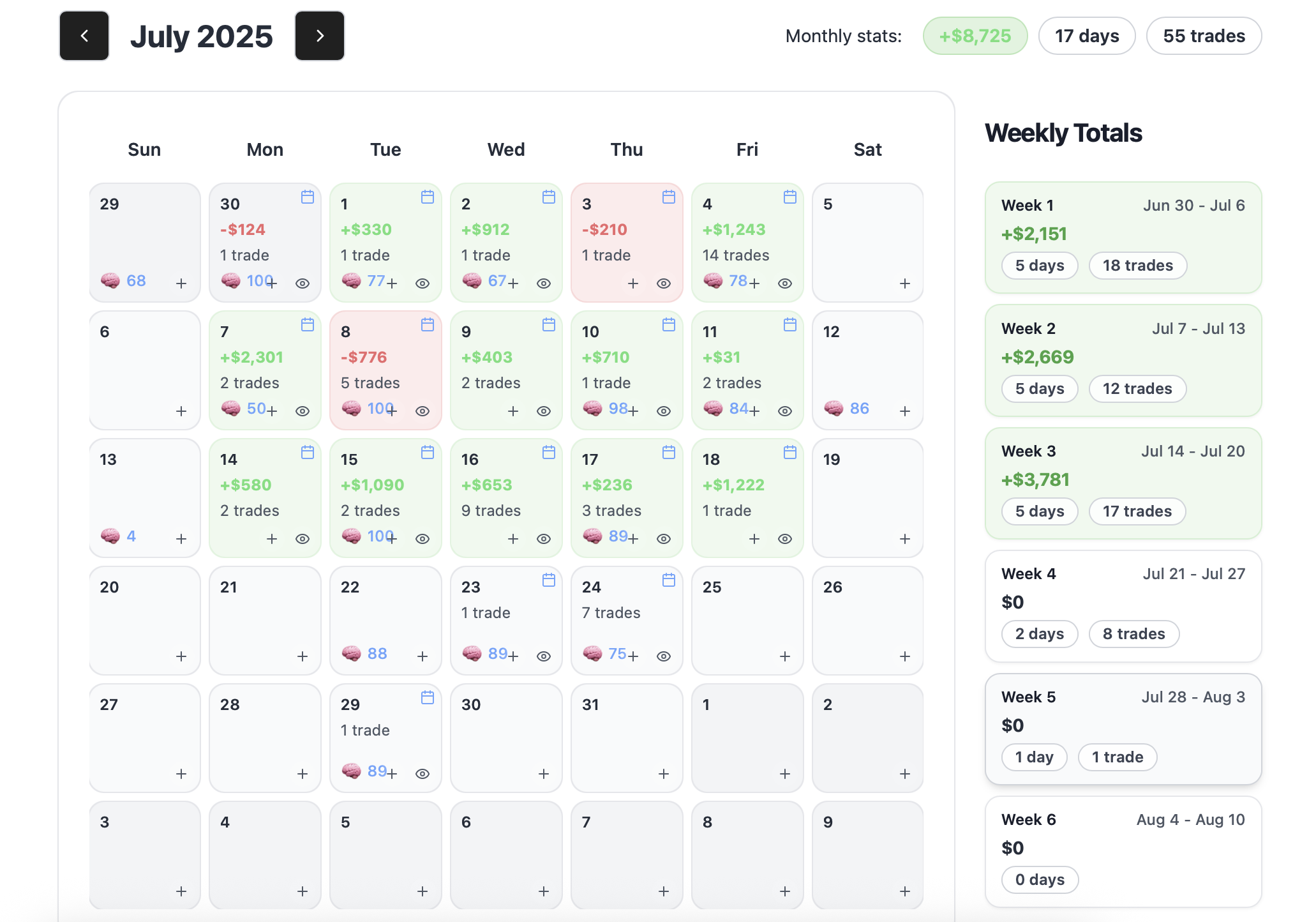Toggle eye icon on July 3 cell

[x=664, y=283]
